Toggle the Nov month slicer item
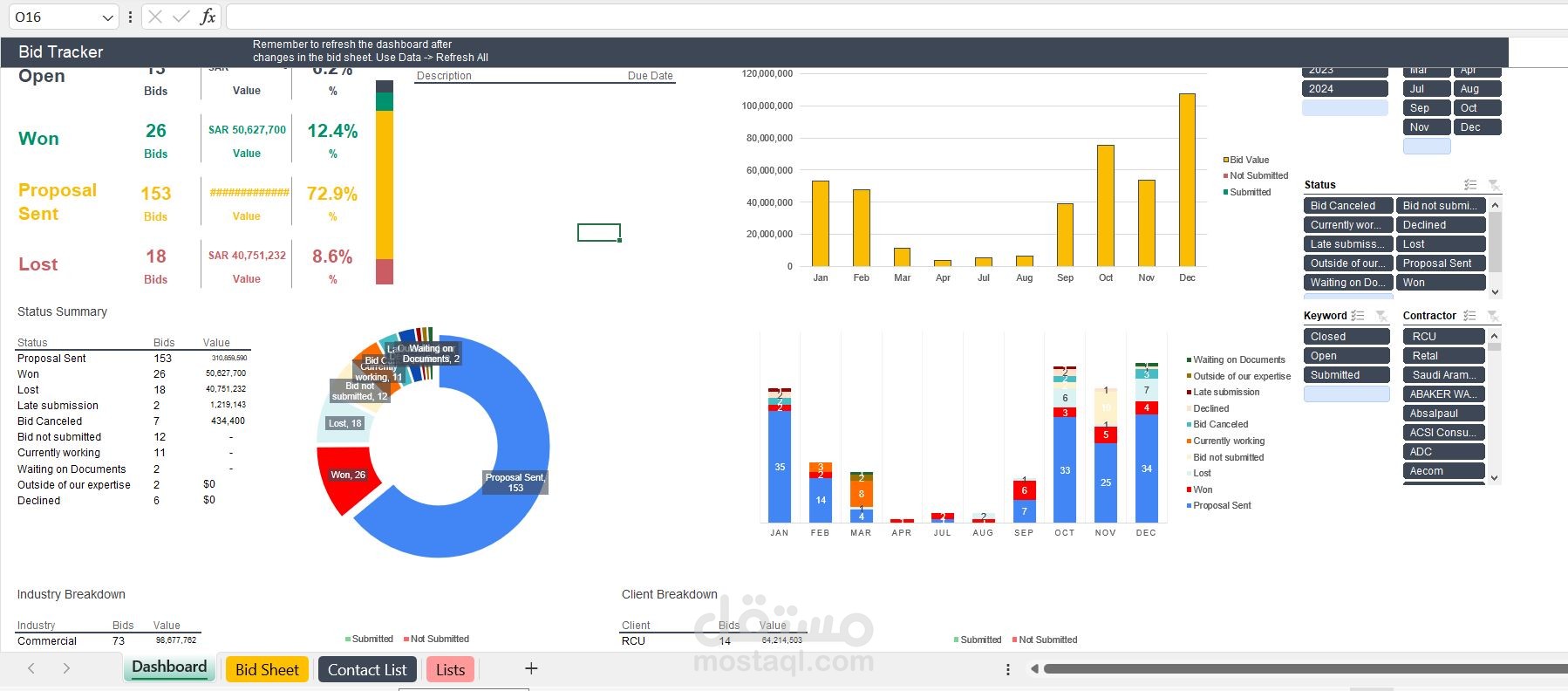 [x=1427, y=127]
